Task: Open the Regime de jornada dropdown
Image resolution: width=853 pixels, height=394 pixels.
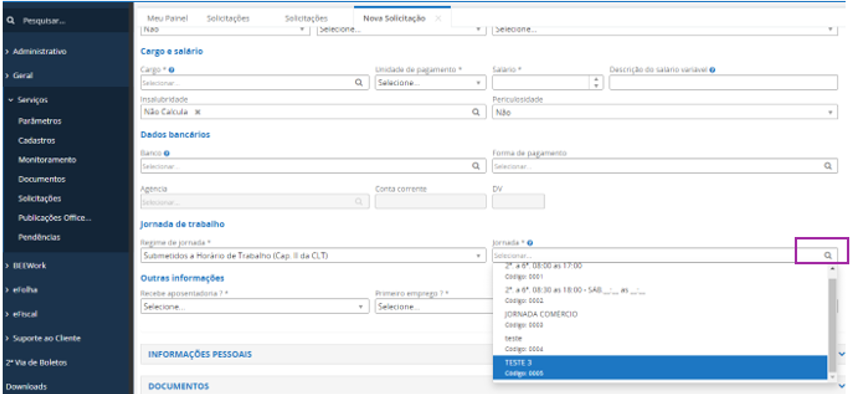Action: [313, 255]
